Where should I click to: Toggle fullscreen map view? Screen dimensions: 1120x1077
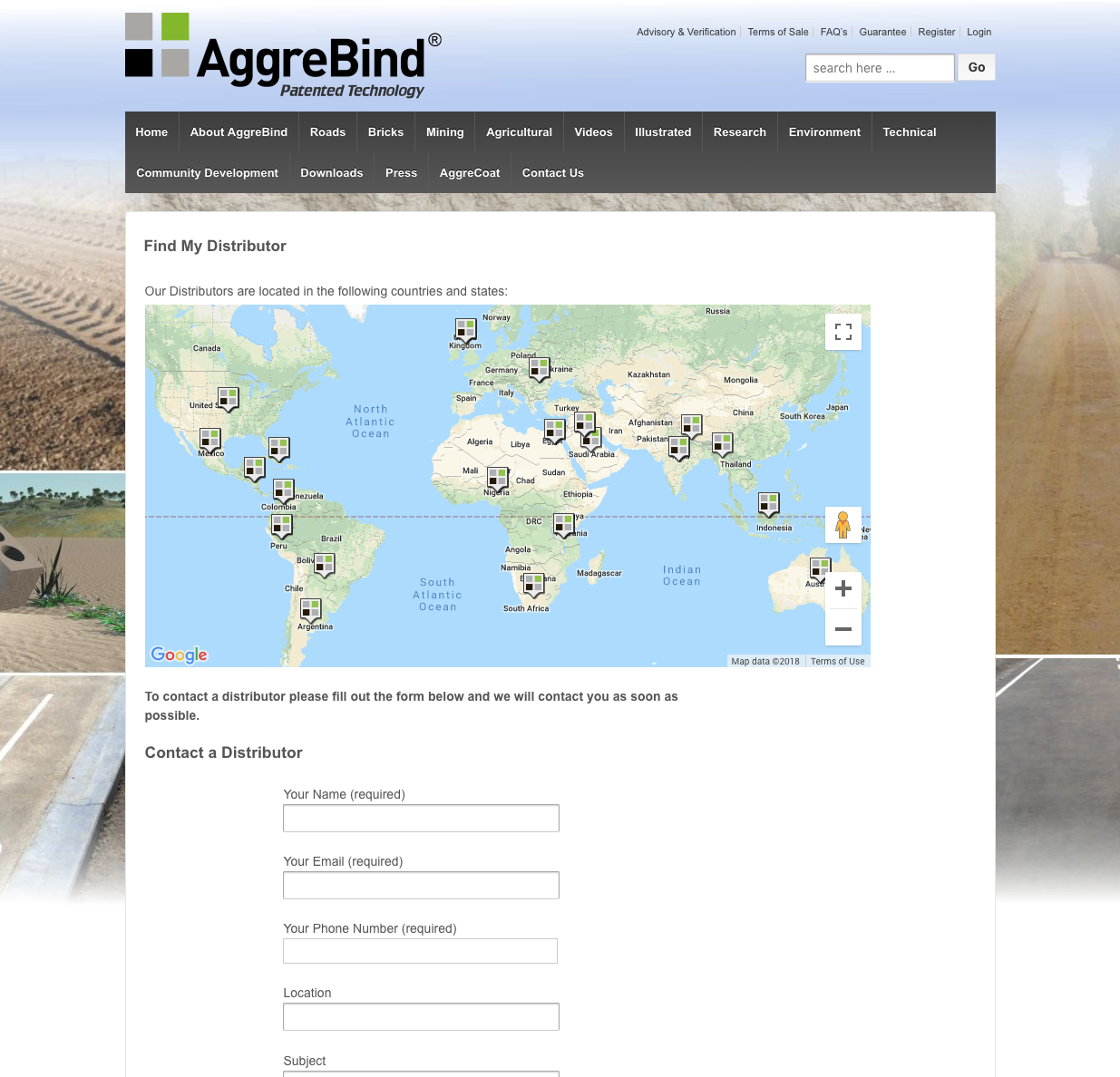point(843,332)
